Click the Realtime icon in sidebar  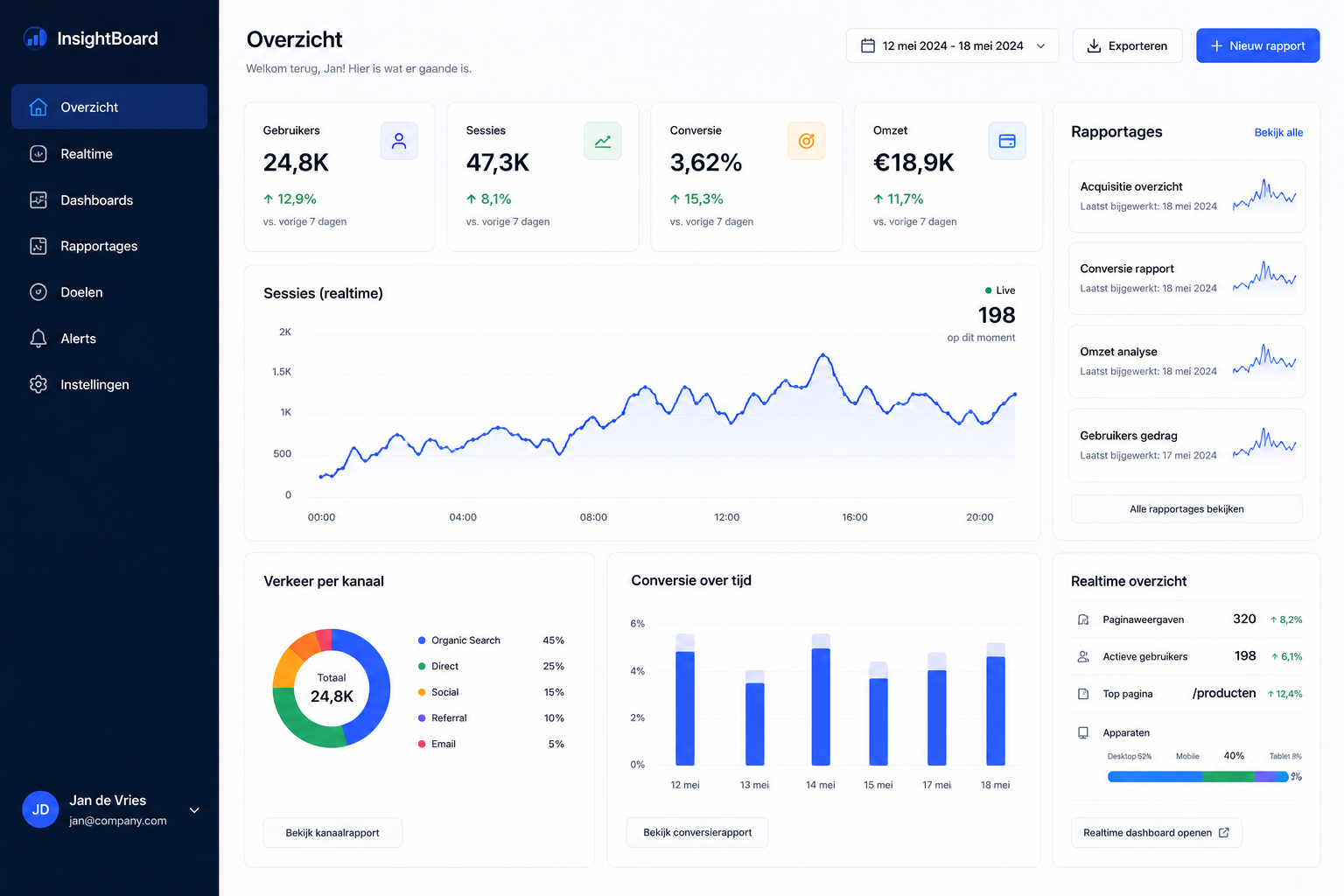pos(38,154)
